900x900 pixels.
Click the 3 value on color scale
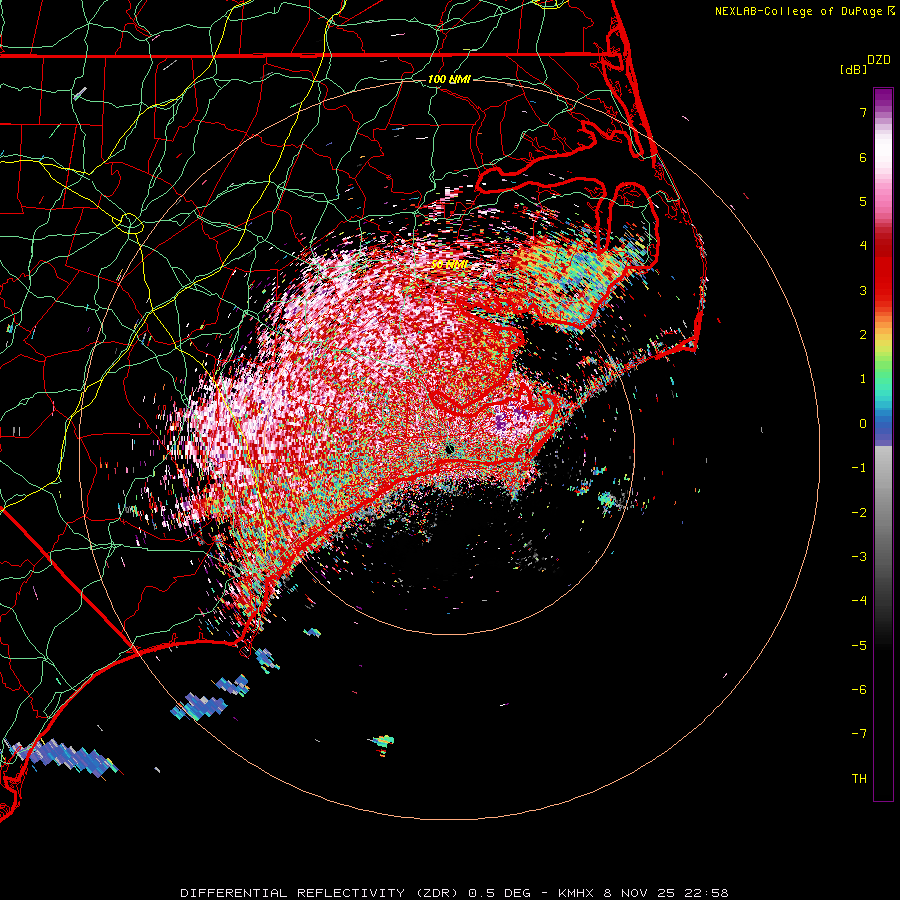pos(863,290)
